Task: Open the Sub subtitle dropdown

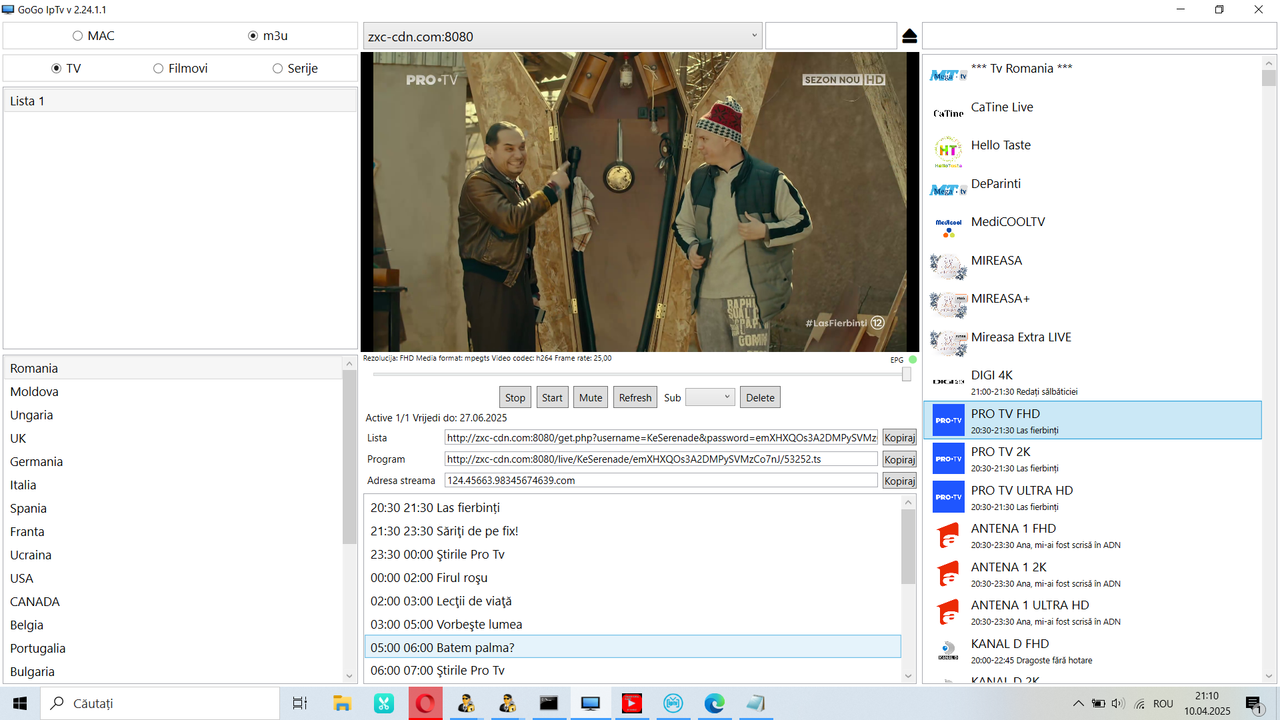Action: click(x=710, y=397)
